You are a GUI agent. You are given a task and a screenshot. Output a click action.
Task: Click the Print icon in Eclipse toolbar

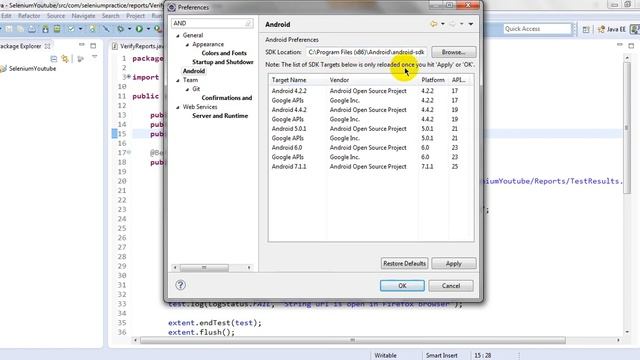click(32, 29)
